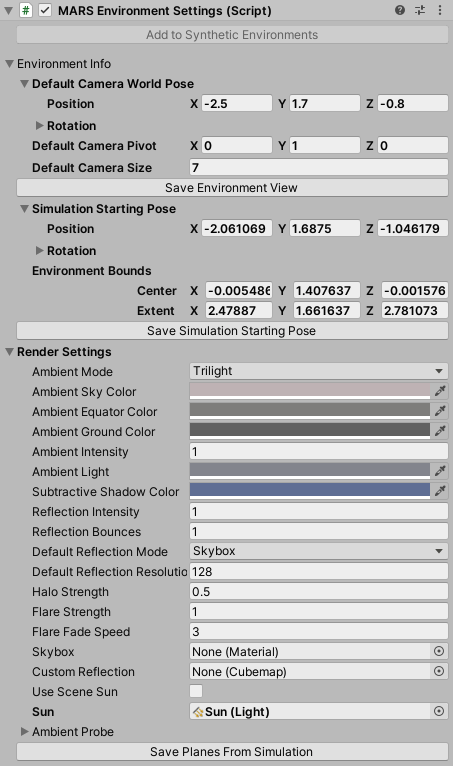Click Save Planes From Simulation button
The height and width of the screenshot is (766, 453).
[x=232, y=751]
